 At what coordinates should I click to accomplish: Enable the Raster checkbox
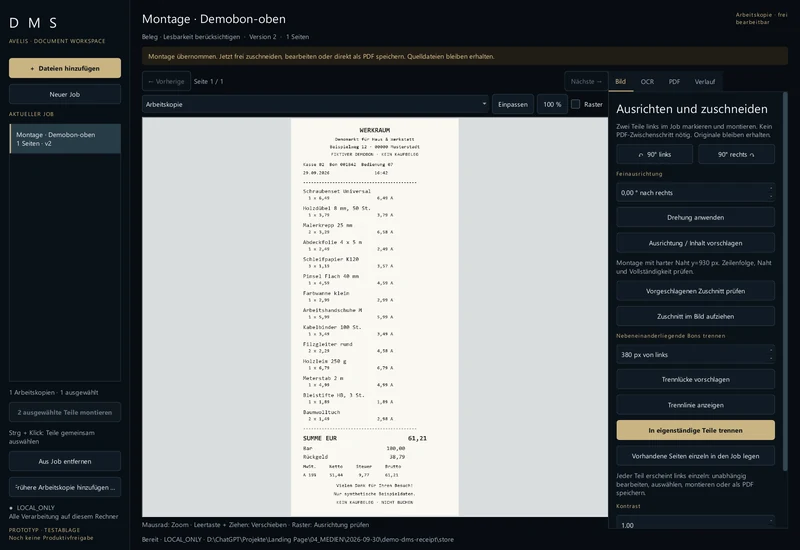click(576, 104)
